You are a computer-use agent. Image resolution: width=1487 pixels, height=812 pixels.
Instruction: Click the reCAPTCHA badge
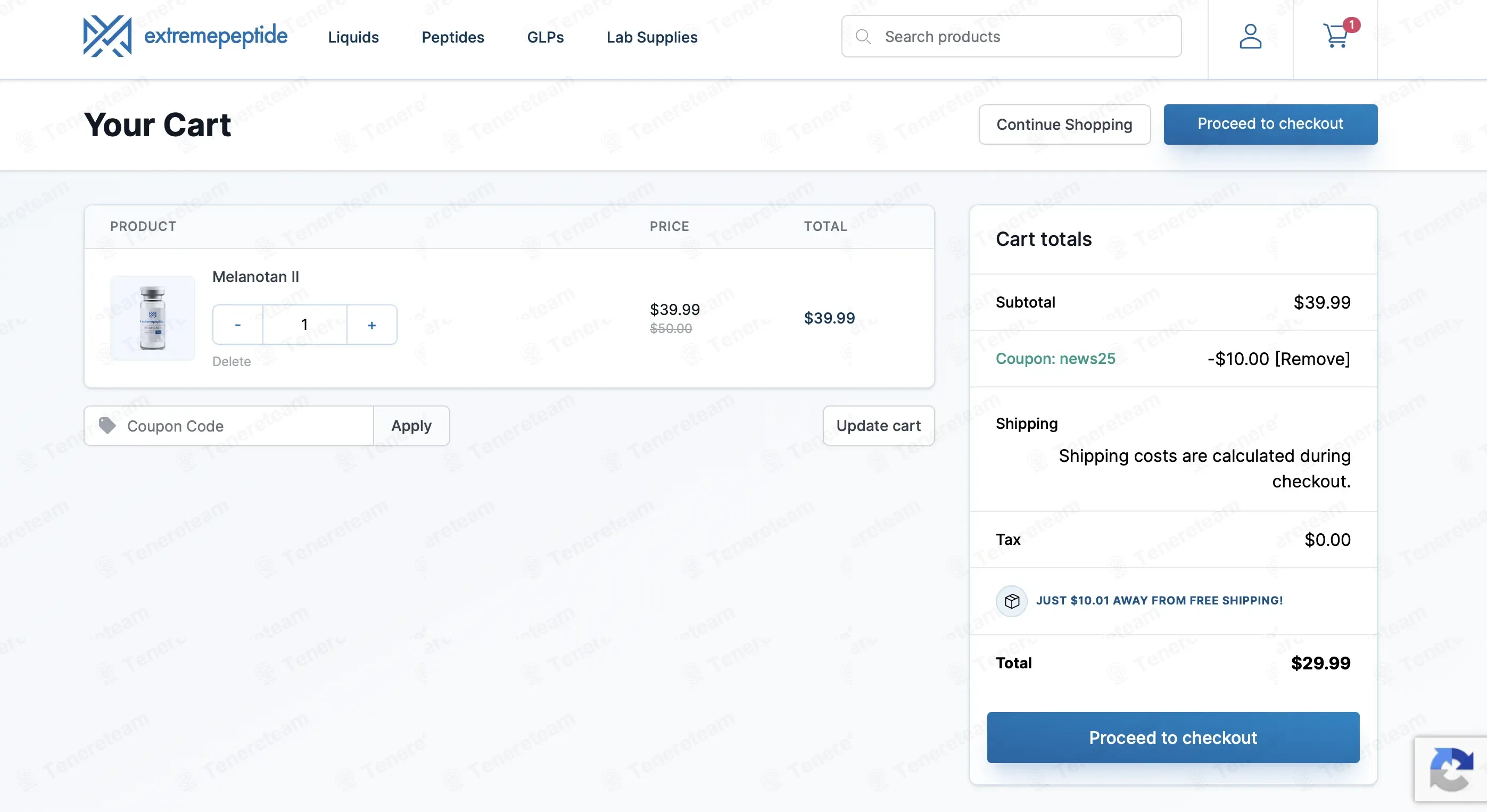click(1451, 769)
